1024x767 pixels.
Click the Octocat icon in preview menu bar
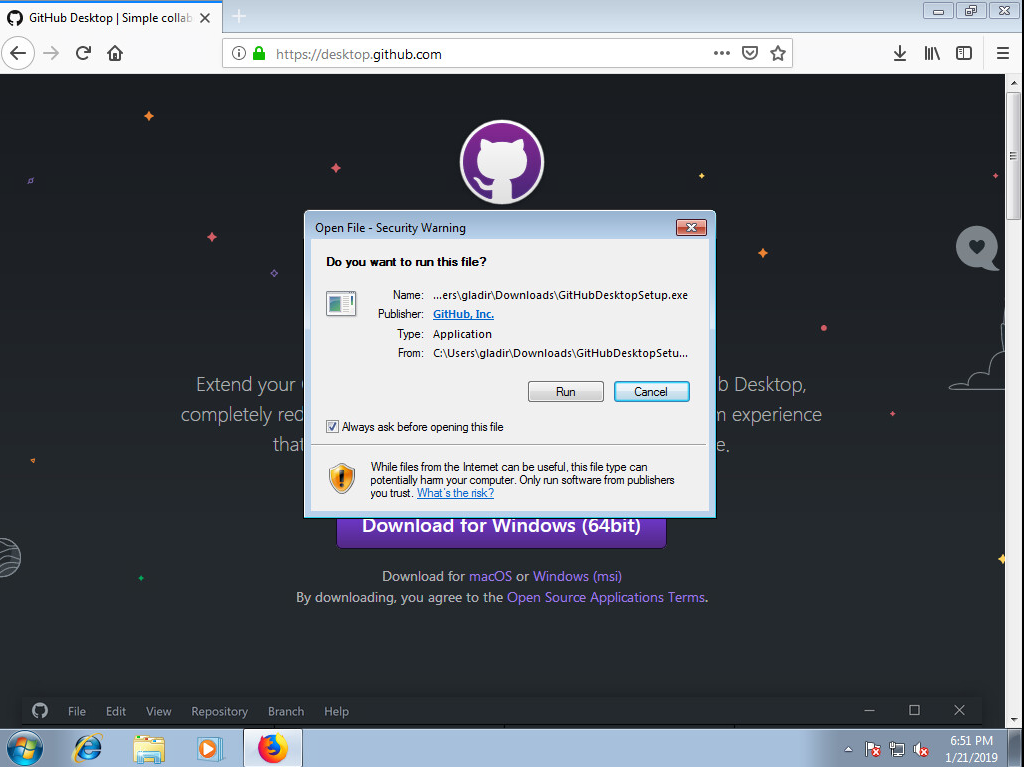click(x=40, y=711)
